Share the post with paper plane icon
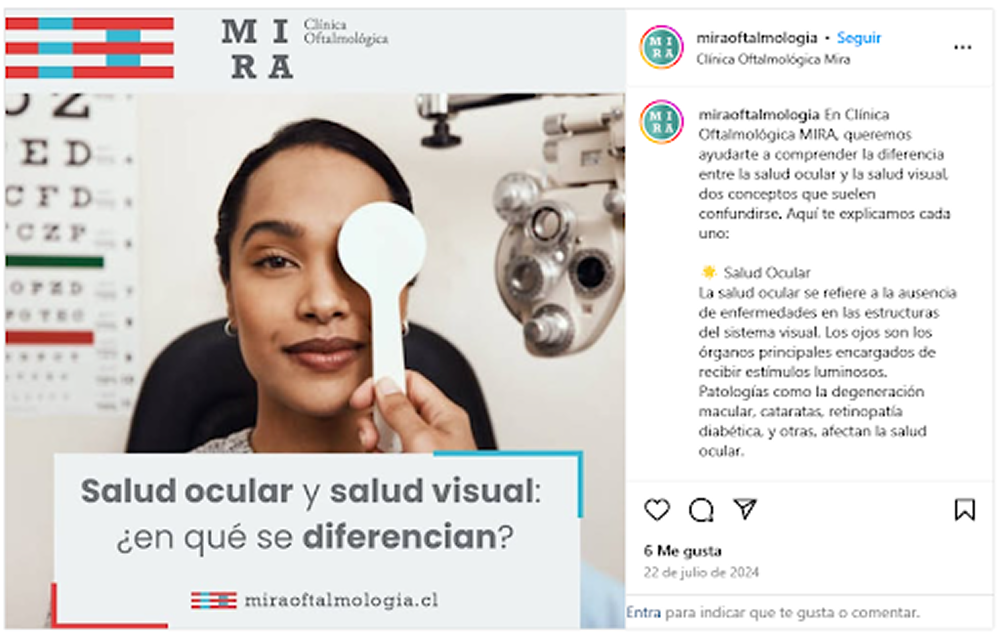This screenshot has width=1000, height=633. (x=745, y=509)
